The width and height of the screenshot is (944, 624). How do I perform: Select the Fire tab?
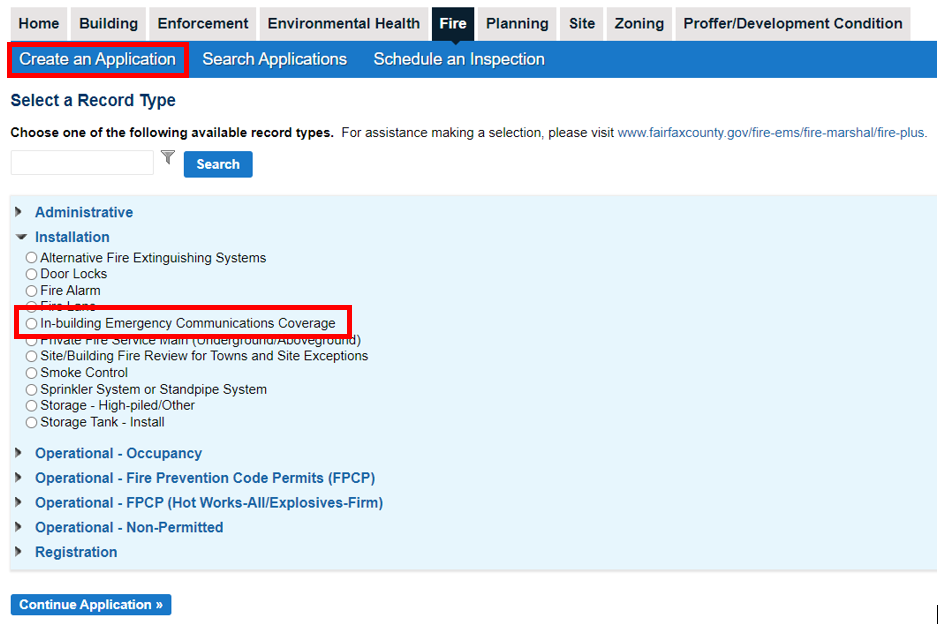pyautogui.click(x=453, y=23)
